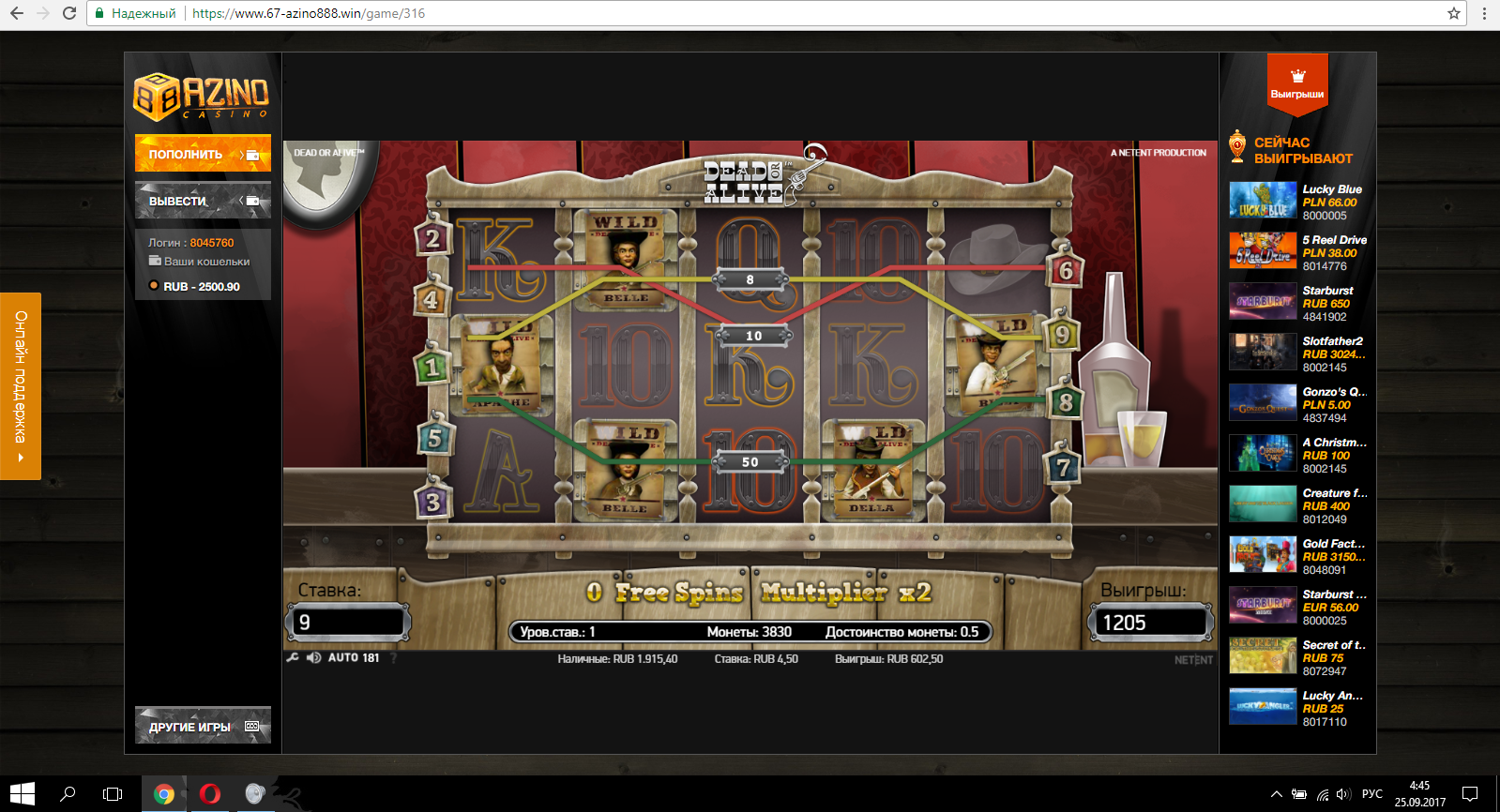Click the AUTO 181 autoplay indicator
1500x812 pixels.
[354, 658]
